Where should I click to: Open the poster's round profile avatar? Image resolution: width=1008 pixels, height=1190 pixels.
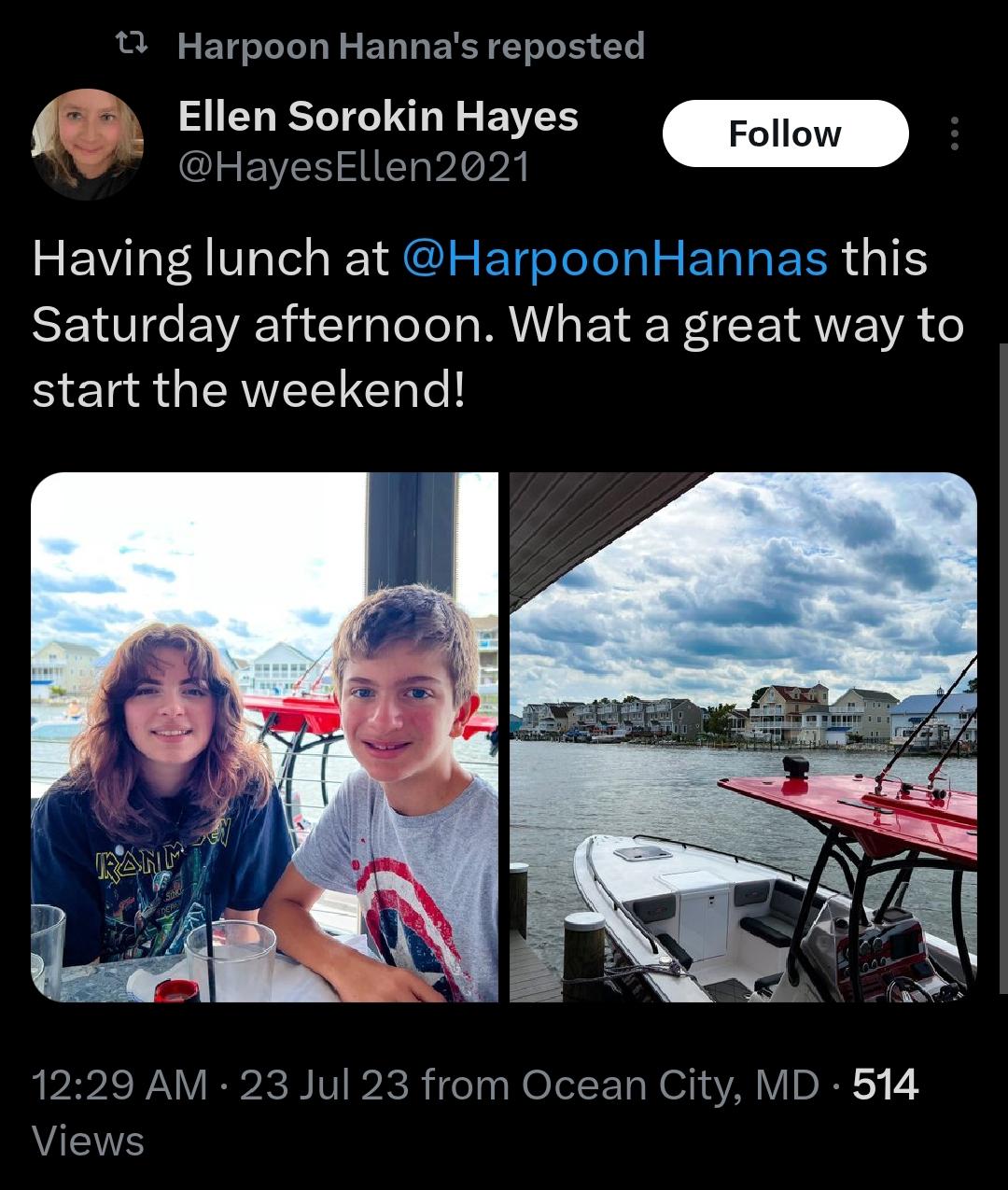[x=87, y=143]
